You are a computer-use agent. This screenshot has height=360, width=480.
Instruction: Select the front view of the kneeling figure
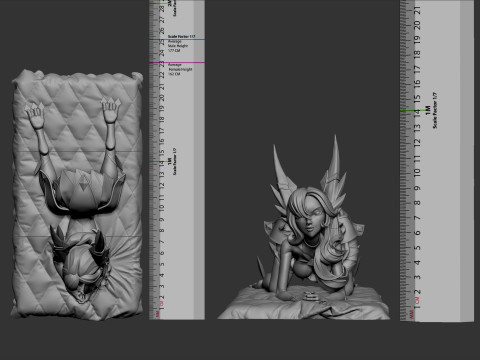click(x=303, y=227)
